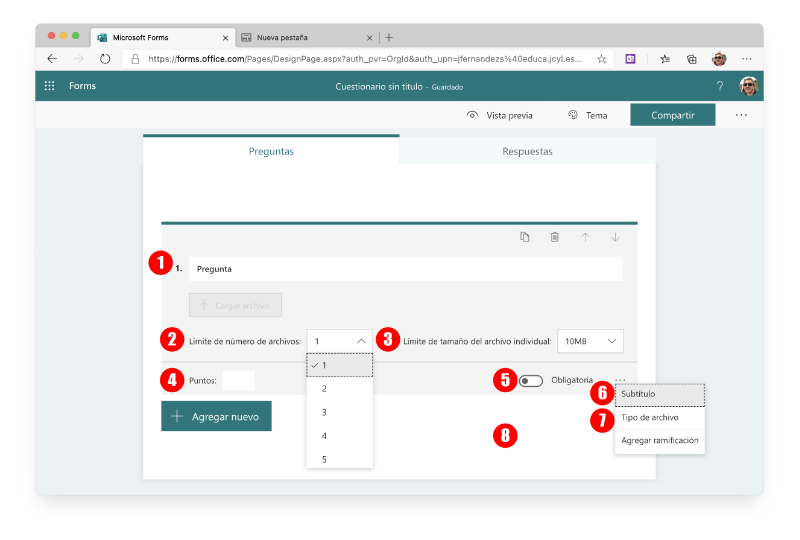Open the help question mark
This screenshot has height=540, width=800.
tap(720, 86)
